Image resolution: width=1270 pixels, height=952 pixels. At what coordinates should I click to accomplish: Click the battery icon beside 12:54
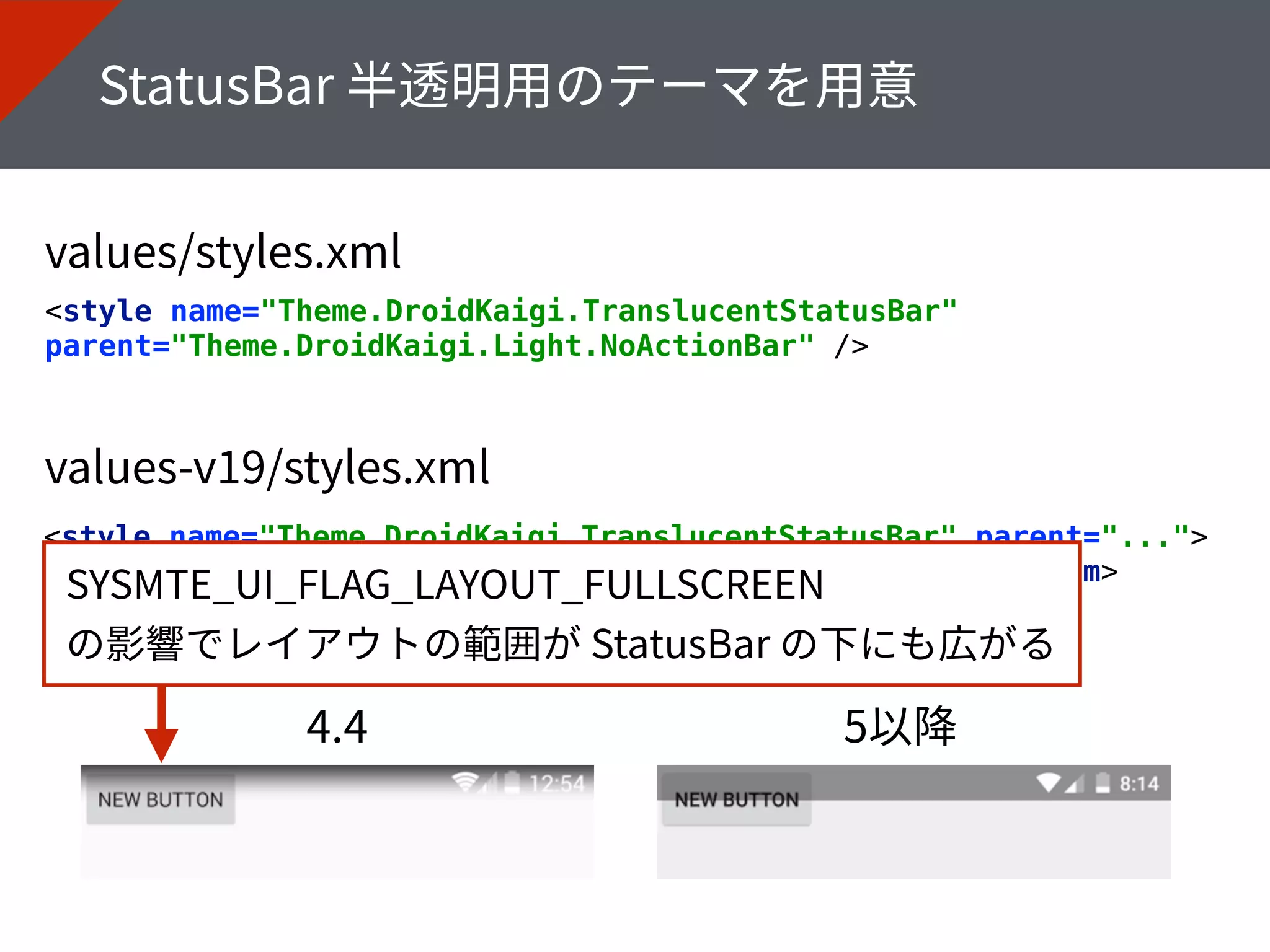click(x=512, y=783)
